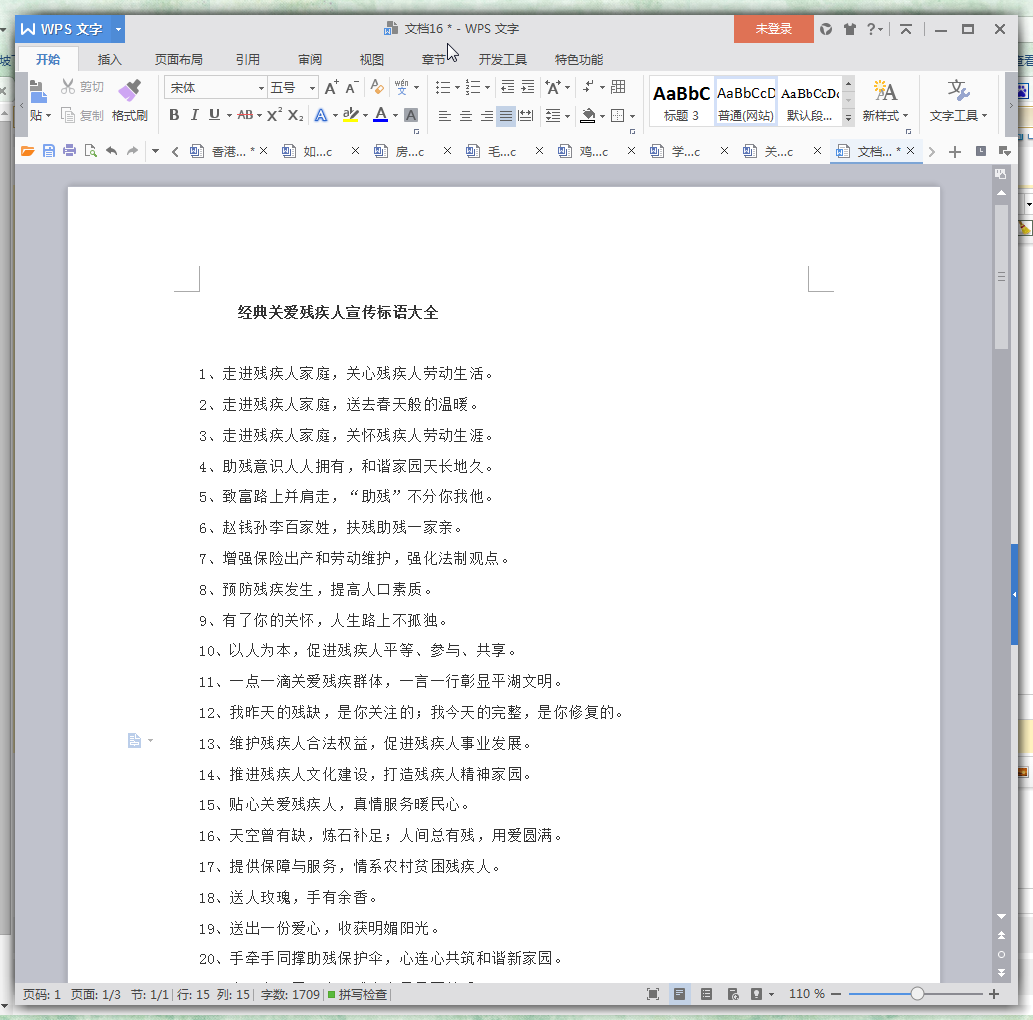Apply the 普通(网站) style

pyautogui.click(x=746, y=102)
